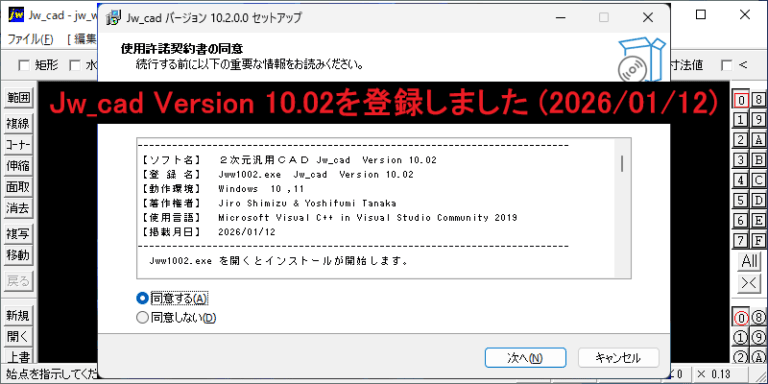Select the コーナー tool in Jw_cad toolbar

(18, 145)
